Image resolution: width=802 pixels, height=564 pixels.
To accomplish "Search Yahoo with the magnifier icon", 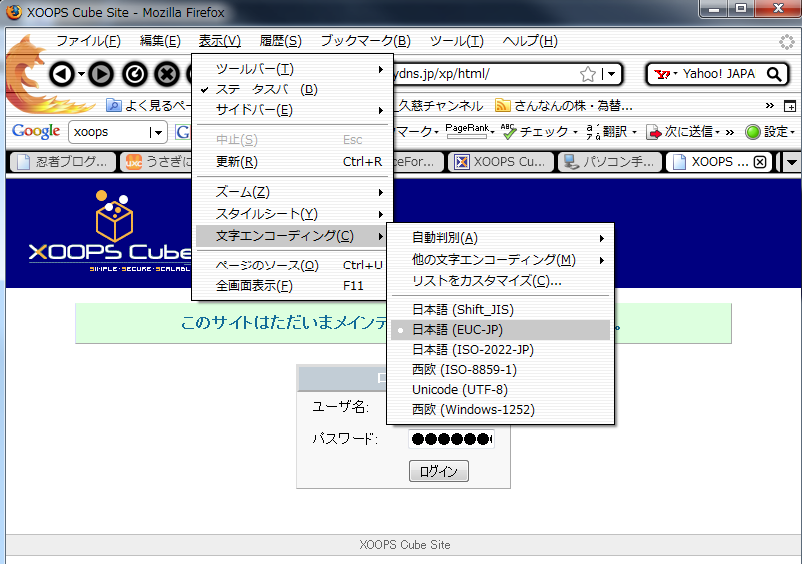I will (x=774, y=74).
